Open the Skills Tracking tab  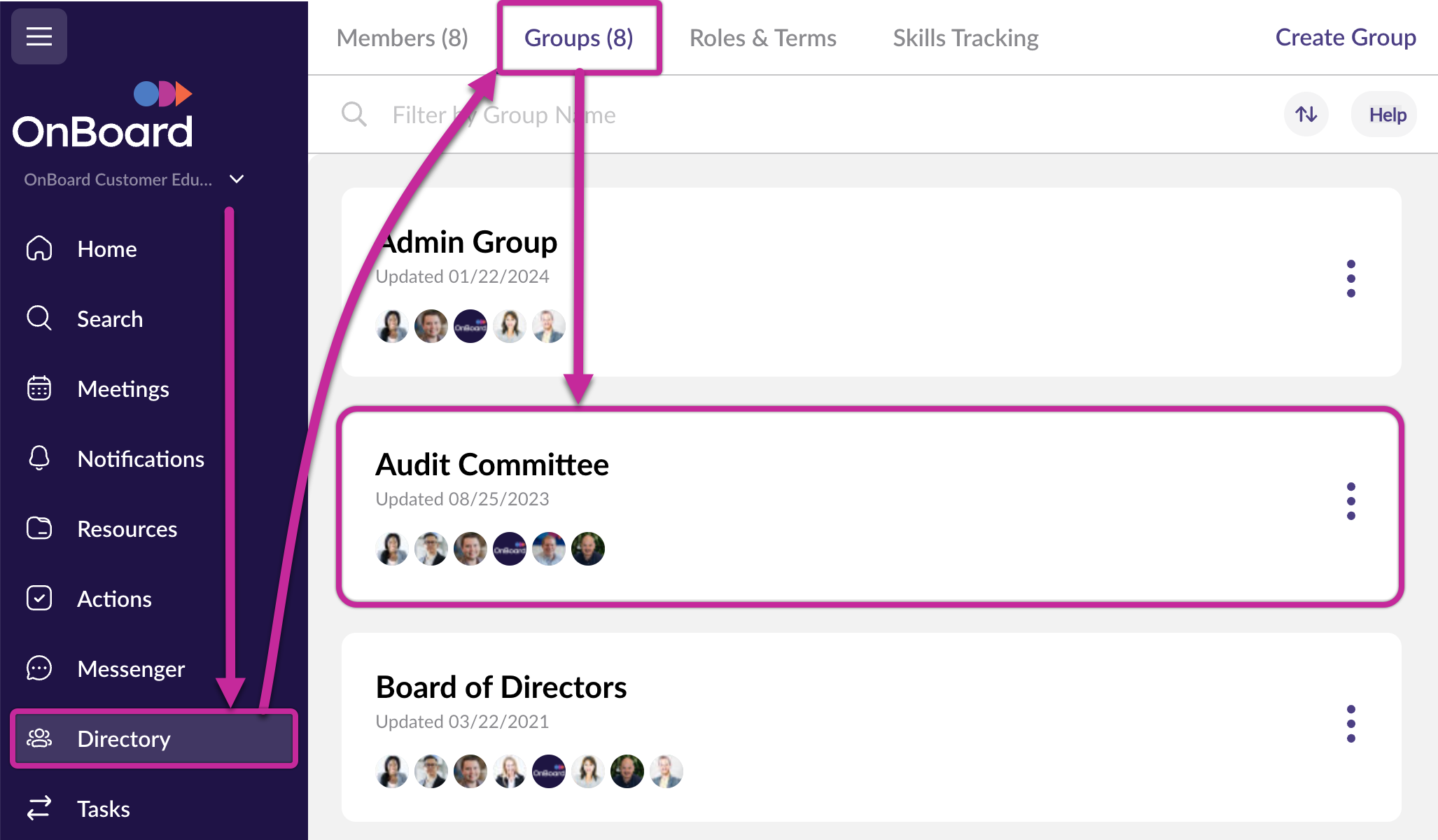(x=965, y=38)
